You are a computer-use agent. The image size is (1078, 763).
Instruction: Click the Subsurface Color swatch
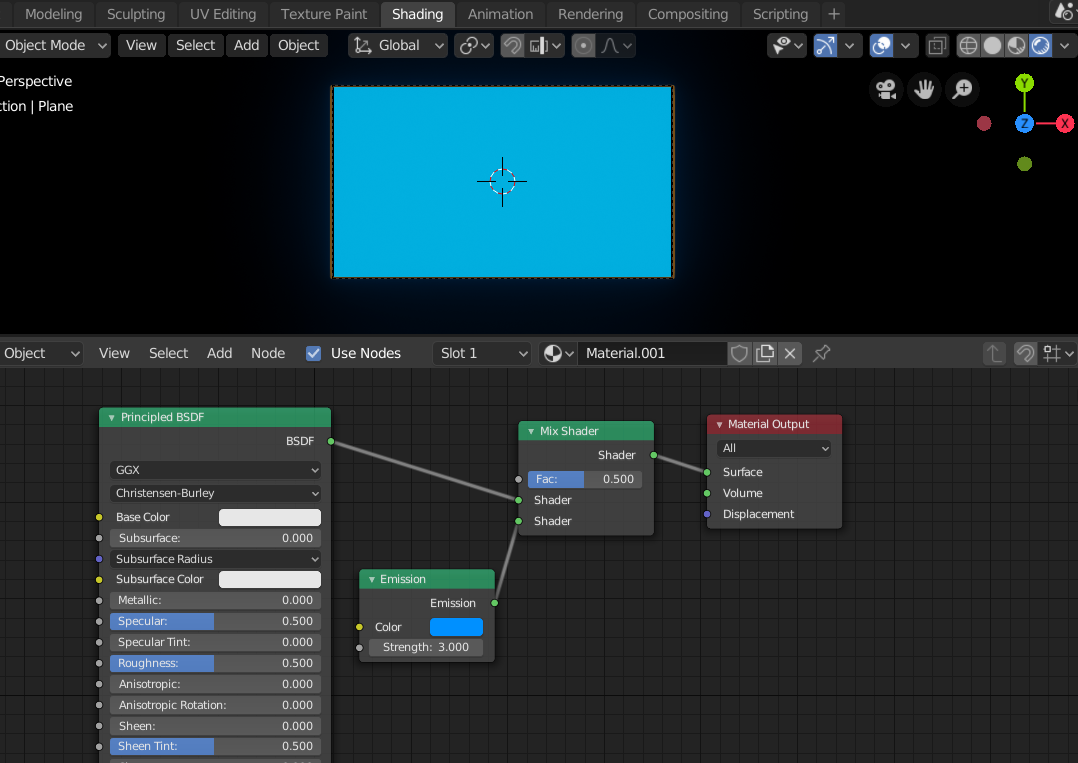point(270,579)
